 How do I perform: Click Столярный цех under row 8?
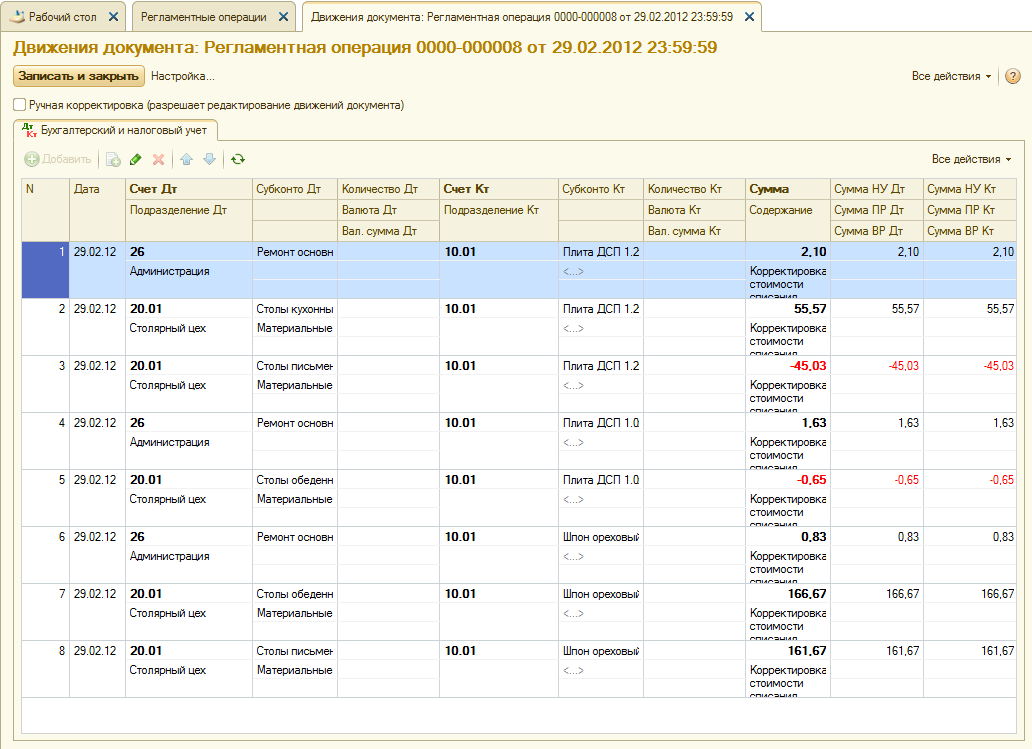coord(167,670)
